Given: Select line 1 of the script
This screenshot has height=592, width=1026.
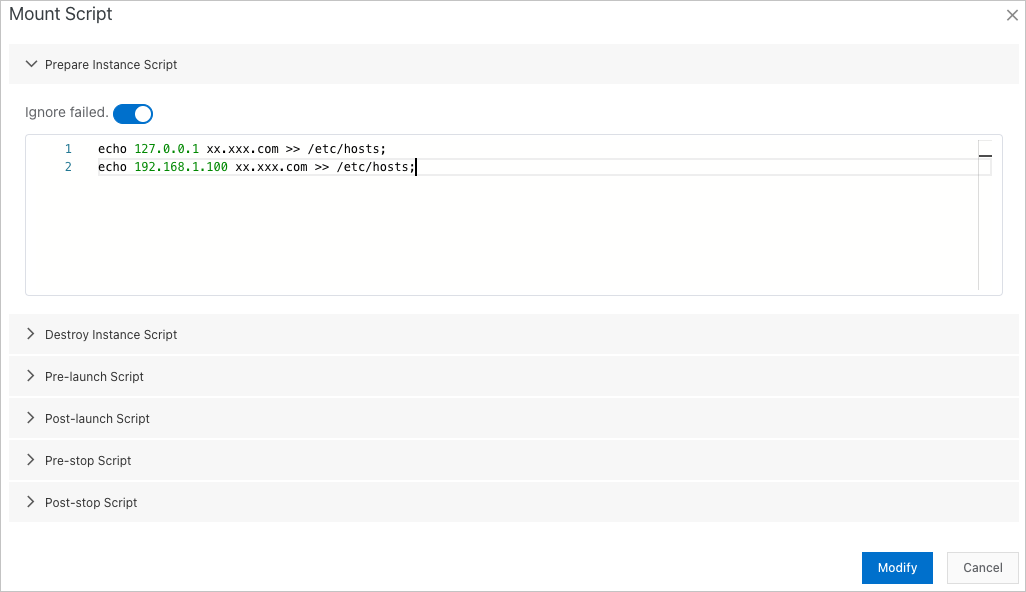Looking at the screenshot, I should point(240,148).
